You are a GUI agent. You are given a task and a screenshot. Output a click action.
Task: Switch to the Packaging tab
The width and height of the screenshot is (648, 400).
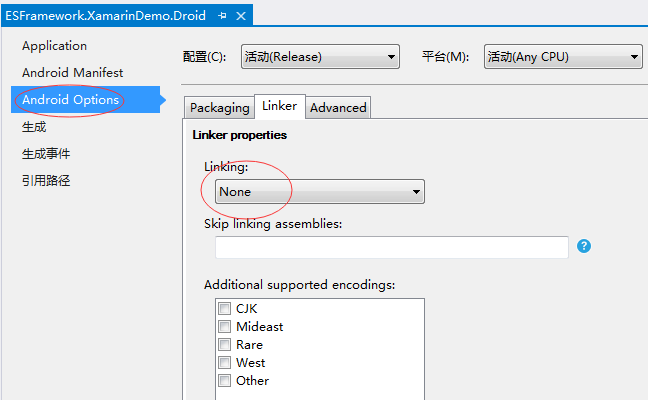point(219,108)
